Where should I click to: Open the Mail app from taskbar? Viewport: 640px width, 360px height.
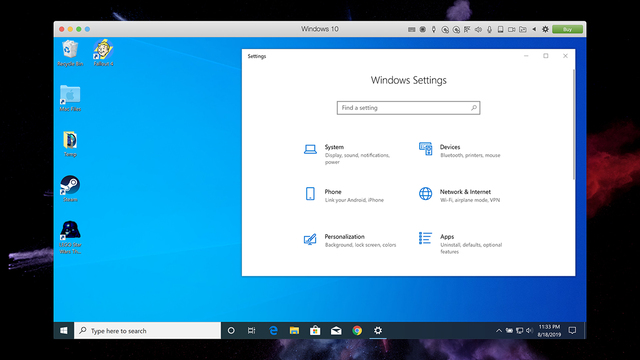pos(336,331)
